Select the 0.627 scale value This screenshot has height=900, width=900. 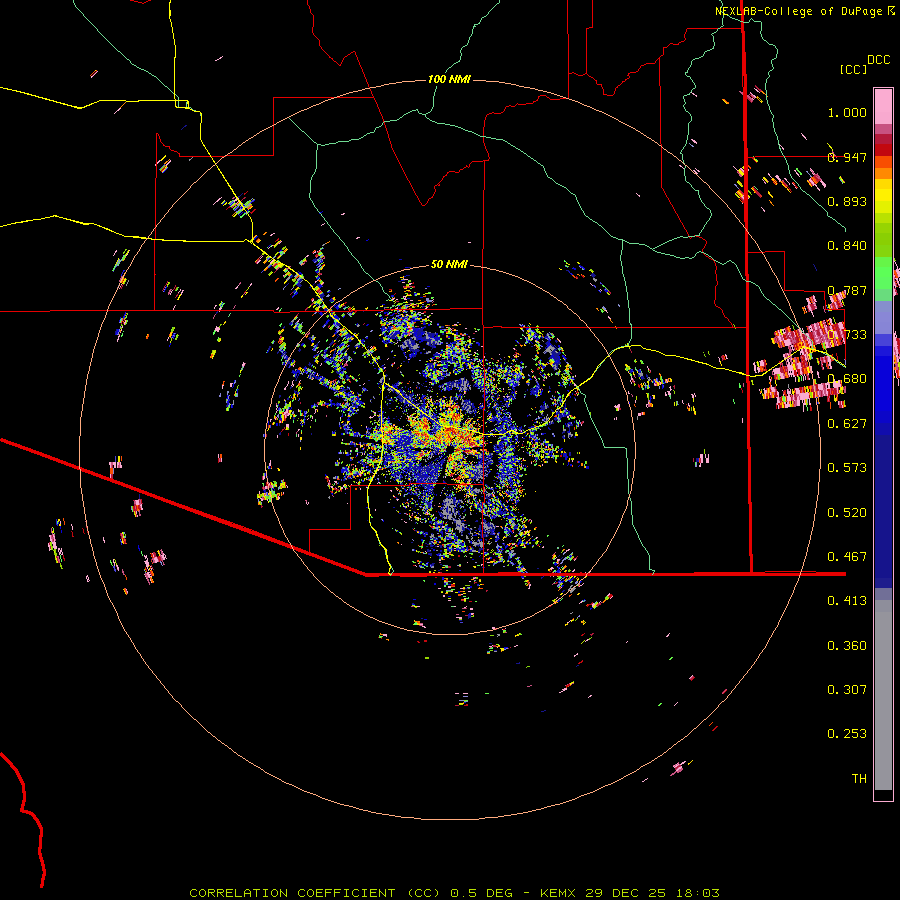(x=847, y=424)
